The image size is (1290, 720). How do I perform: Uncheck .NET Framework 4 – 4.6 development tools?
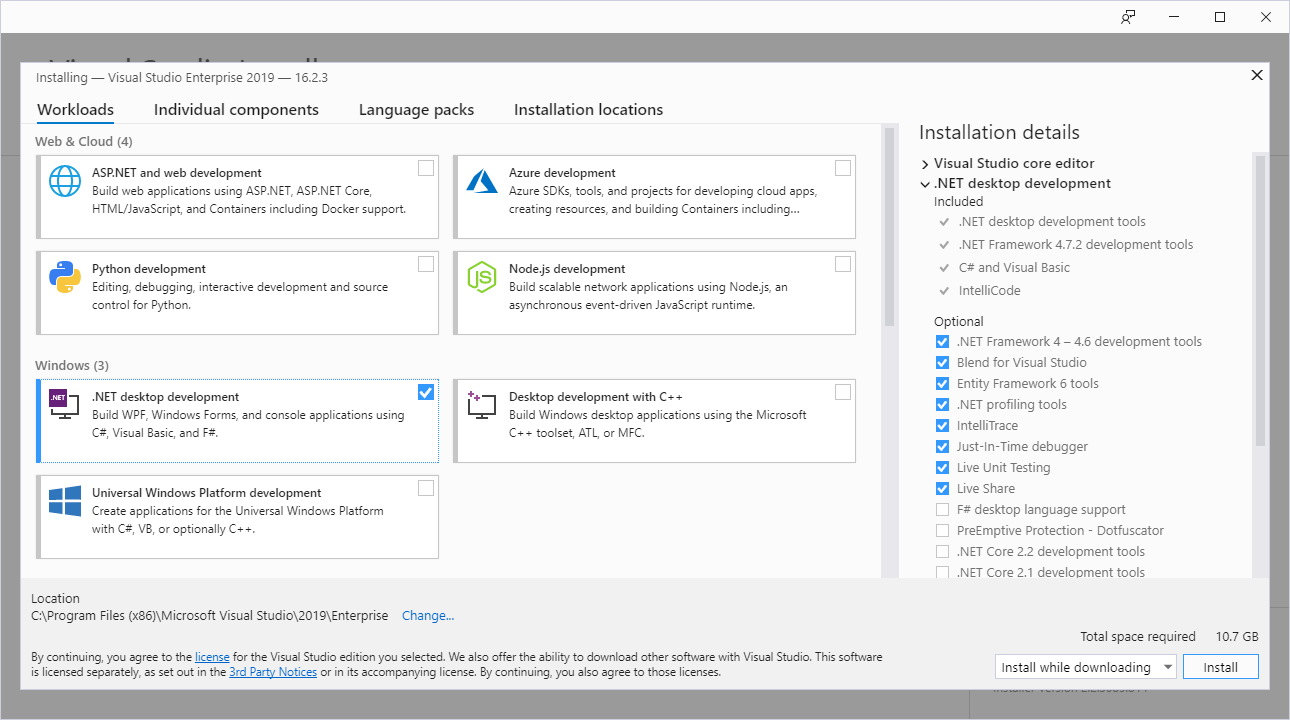pyautogui.click(x=942, y=342)
